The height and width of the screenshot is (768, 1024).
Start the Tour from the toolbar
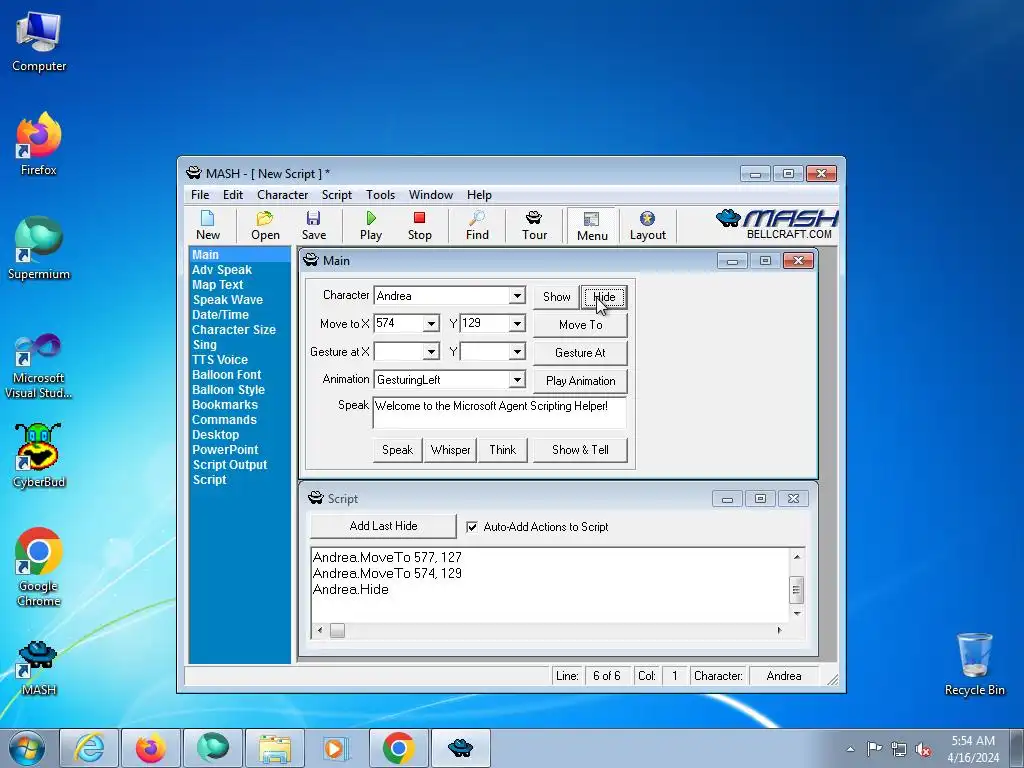(x=534, y=225)
